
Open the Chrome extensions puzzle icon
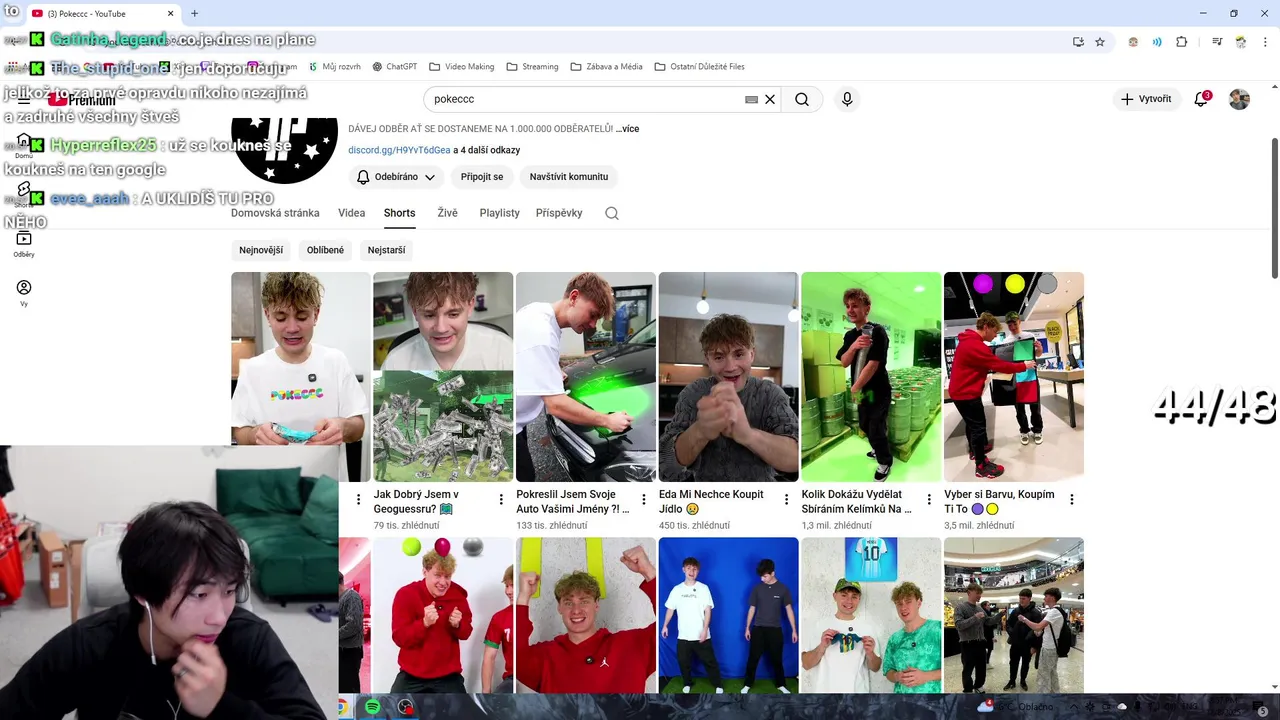click(x=1182, y=42)
